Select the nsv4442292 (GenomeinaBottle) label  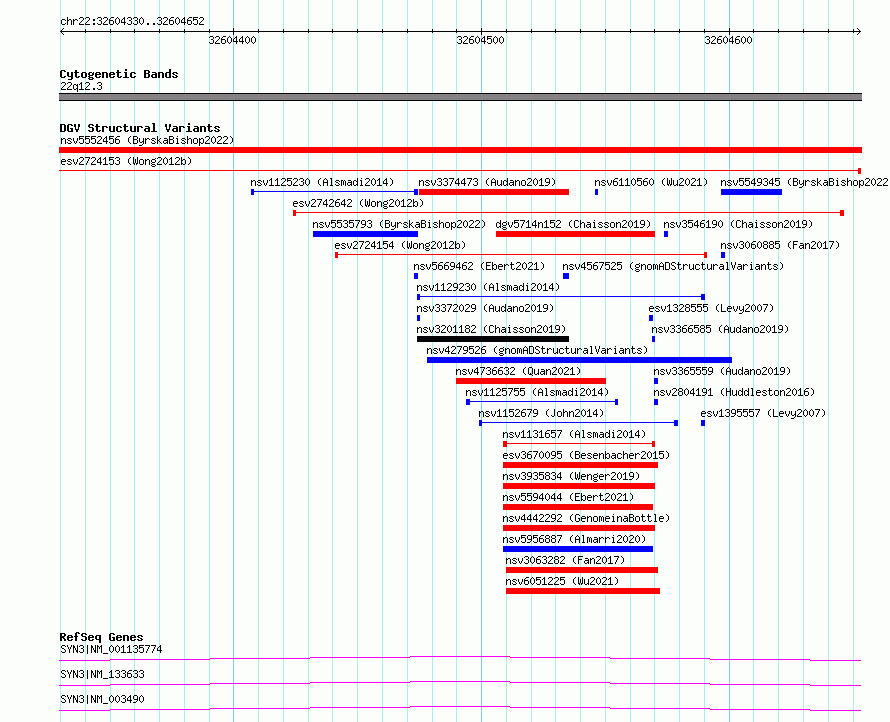586,518
